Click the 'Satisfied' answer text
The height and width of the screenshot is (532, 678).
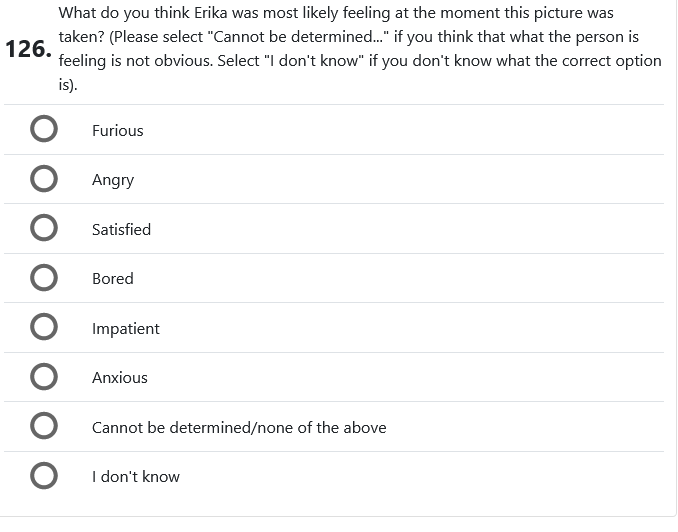coord(121,229)
